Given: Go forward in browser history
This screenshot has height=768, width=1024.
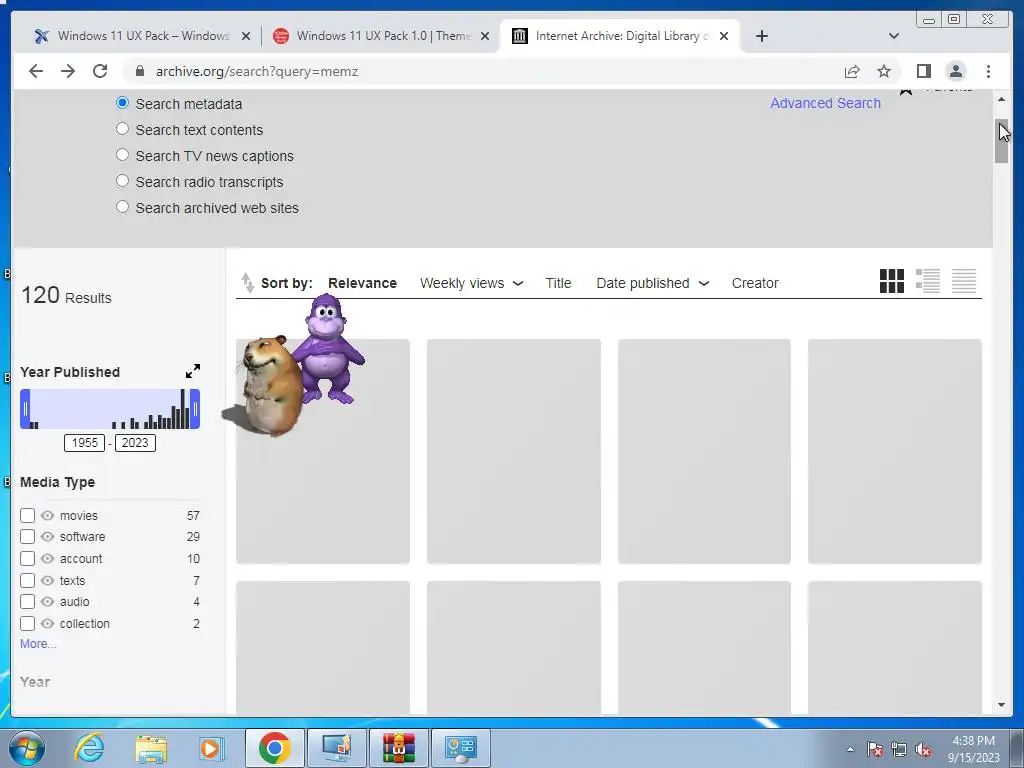Looking at the screenshot, I should [68, 71].
